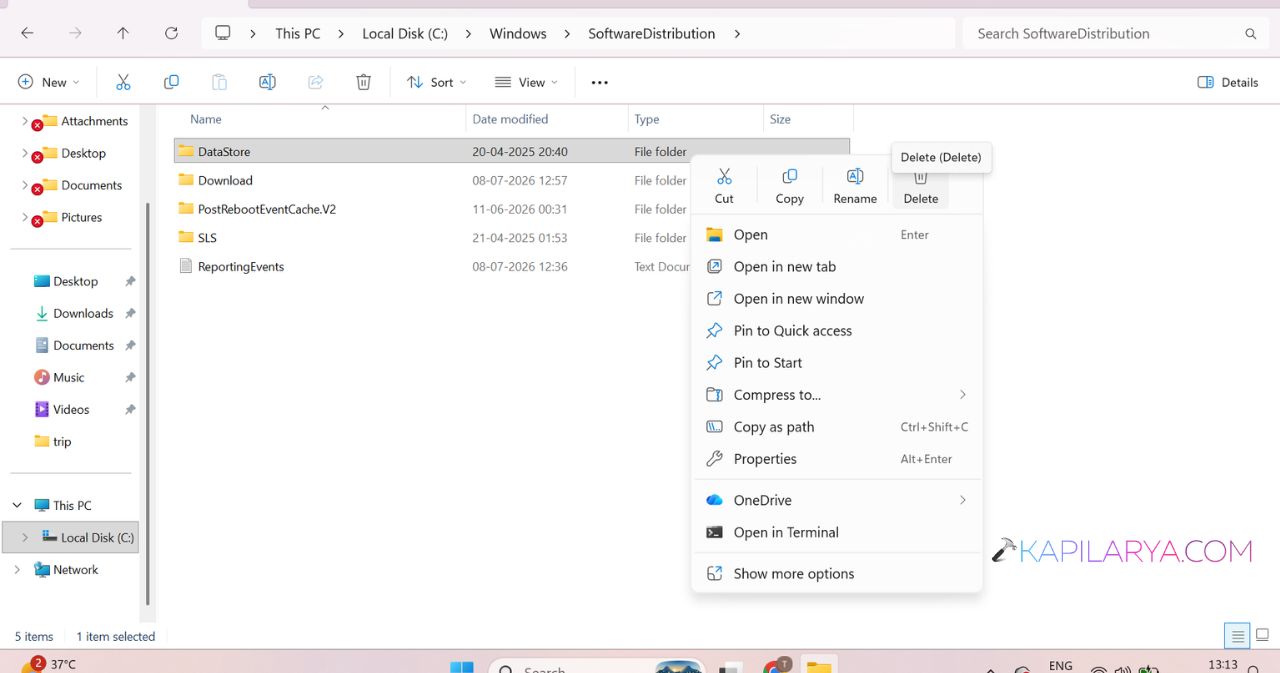The image size is (1280, 673).
Task: Expand the OneDrive submenu
Action: pyautogui.click(x=963, y=500)
